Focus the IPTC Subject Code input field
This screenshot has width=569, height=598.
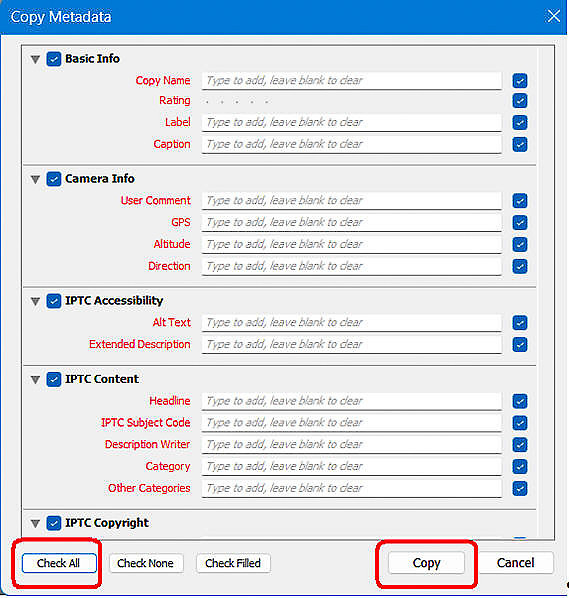click(x=352, y=423)
